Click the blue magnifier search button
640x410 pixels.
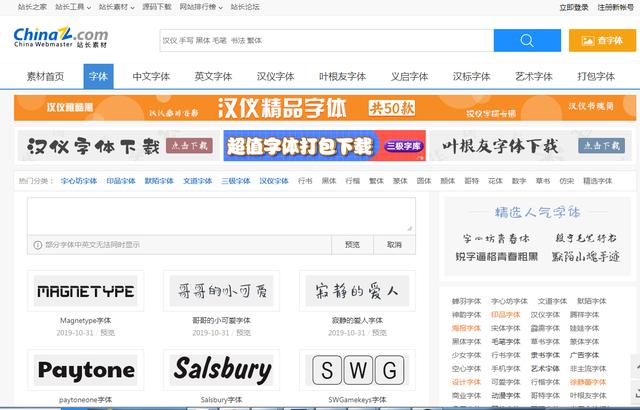(527, 40)
